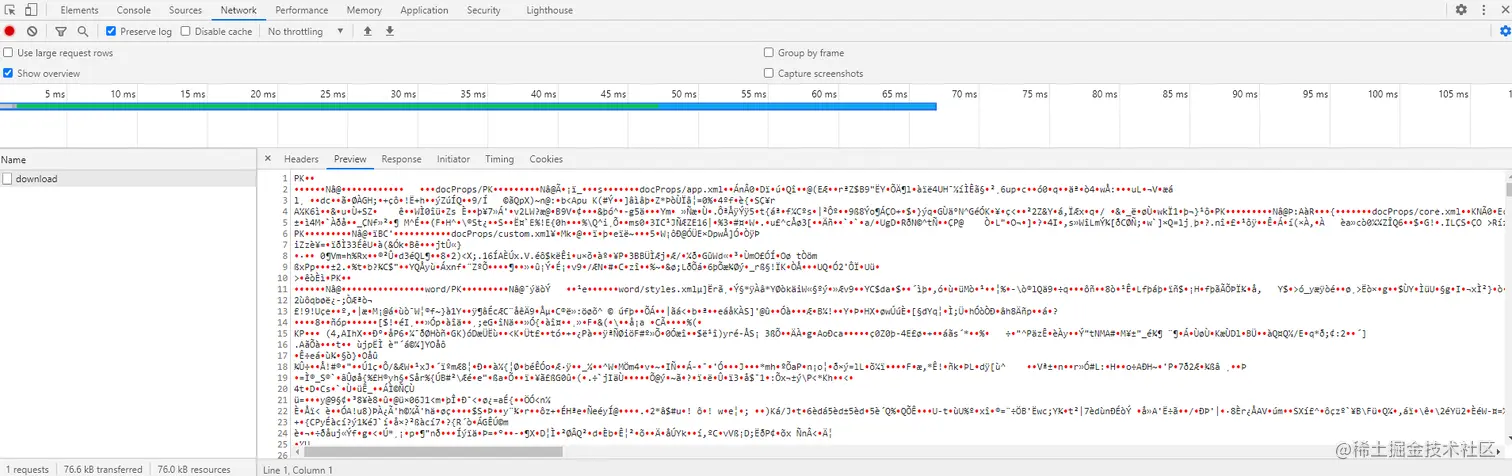Viewport: 1512px width, 476px height.
Task: Select the Network panel tab
Action: coord(239,10)
